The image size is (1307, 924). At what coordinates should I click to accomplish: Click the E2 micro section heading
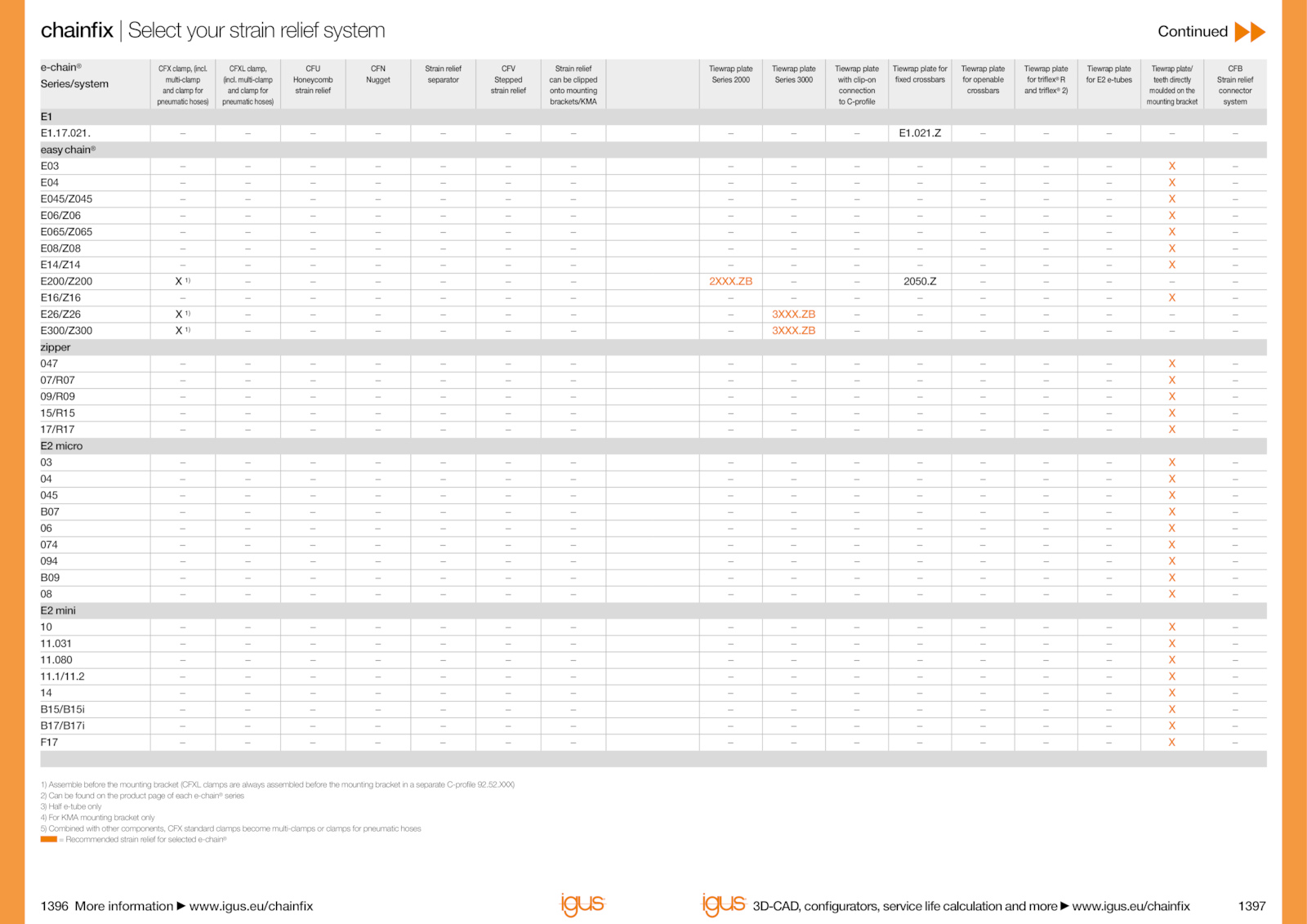tap(61, 446)
